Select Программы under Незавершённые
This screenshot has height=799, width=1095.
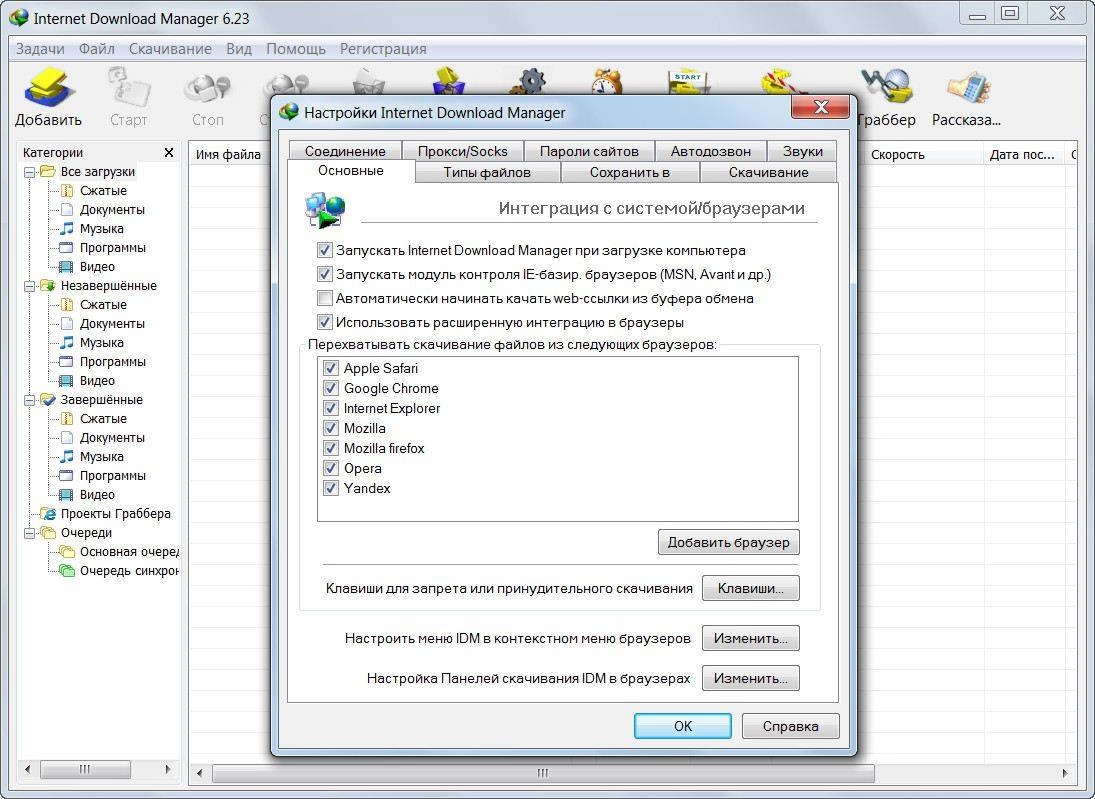click(112, 362)
